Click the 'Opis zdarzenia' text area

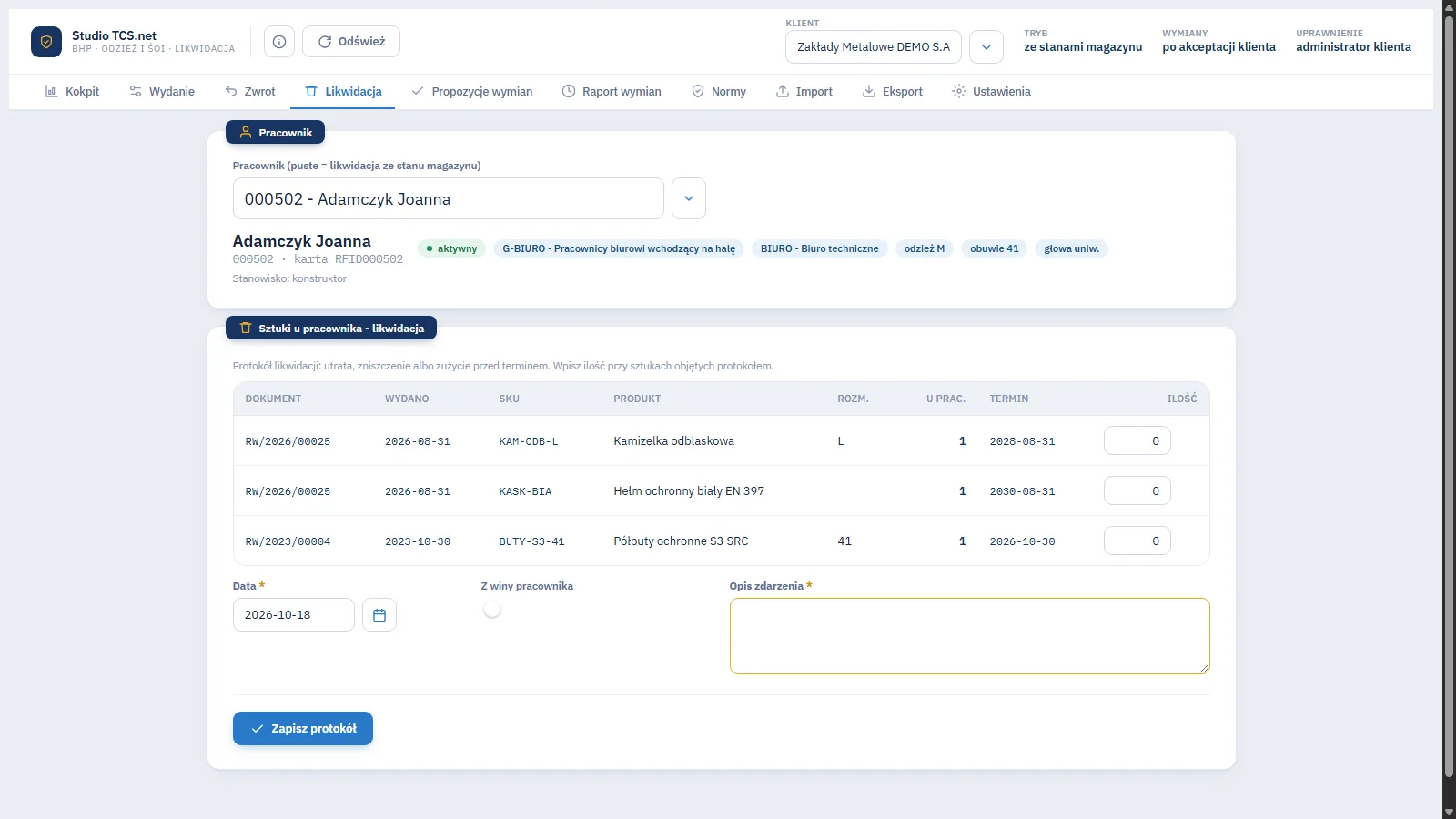pos(970,636)
